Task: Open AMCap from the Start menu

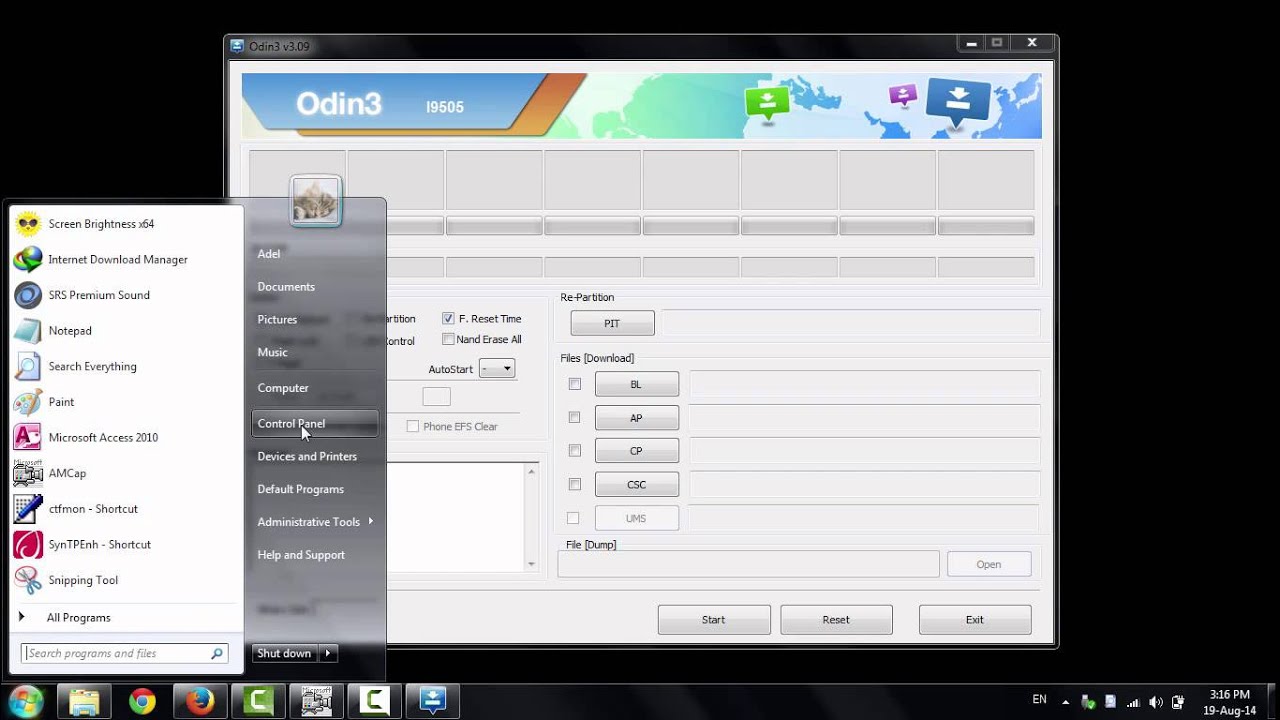Action: [x=126, y=474]
